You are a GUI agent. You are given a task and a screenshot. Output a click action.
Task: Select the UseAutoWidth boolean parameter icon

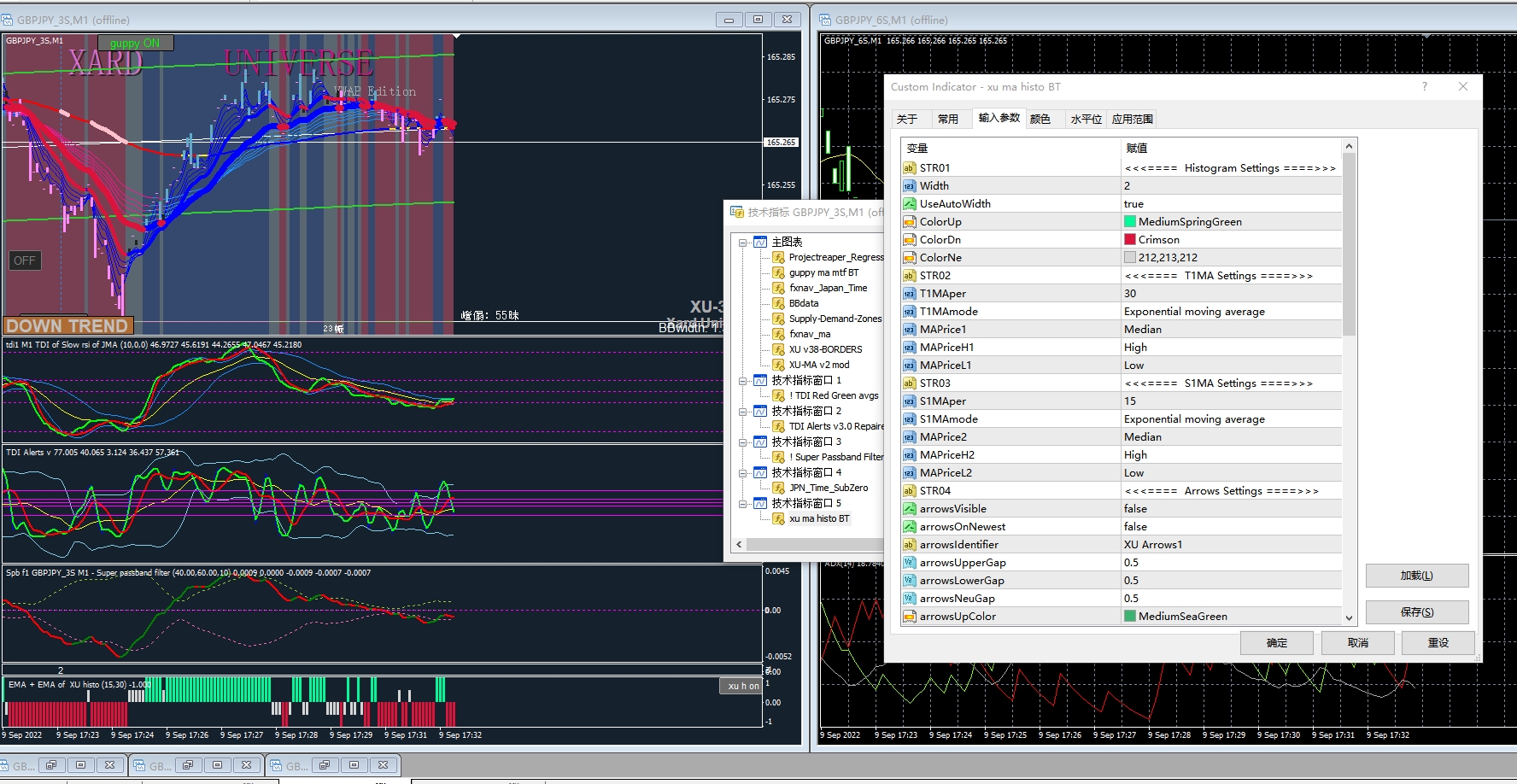910,204
